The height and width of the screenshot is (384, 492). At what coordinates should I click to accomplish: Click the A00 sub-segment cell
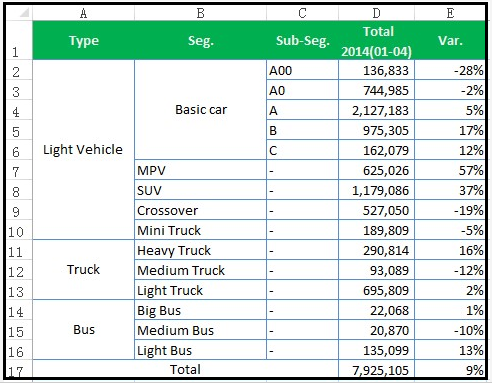point(303,70)
